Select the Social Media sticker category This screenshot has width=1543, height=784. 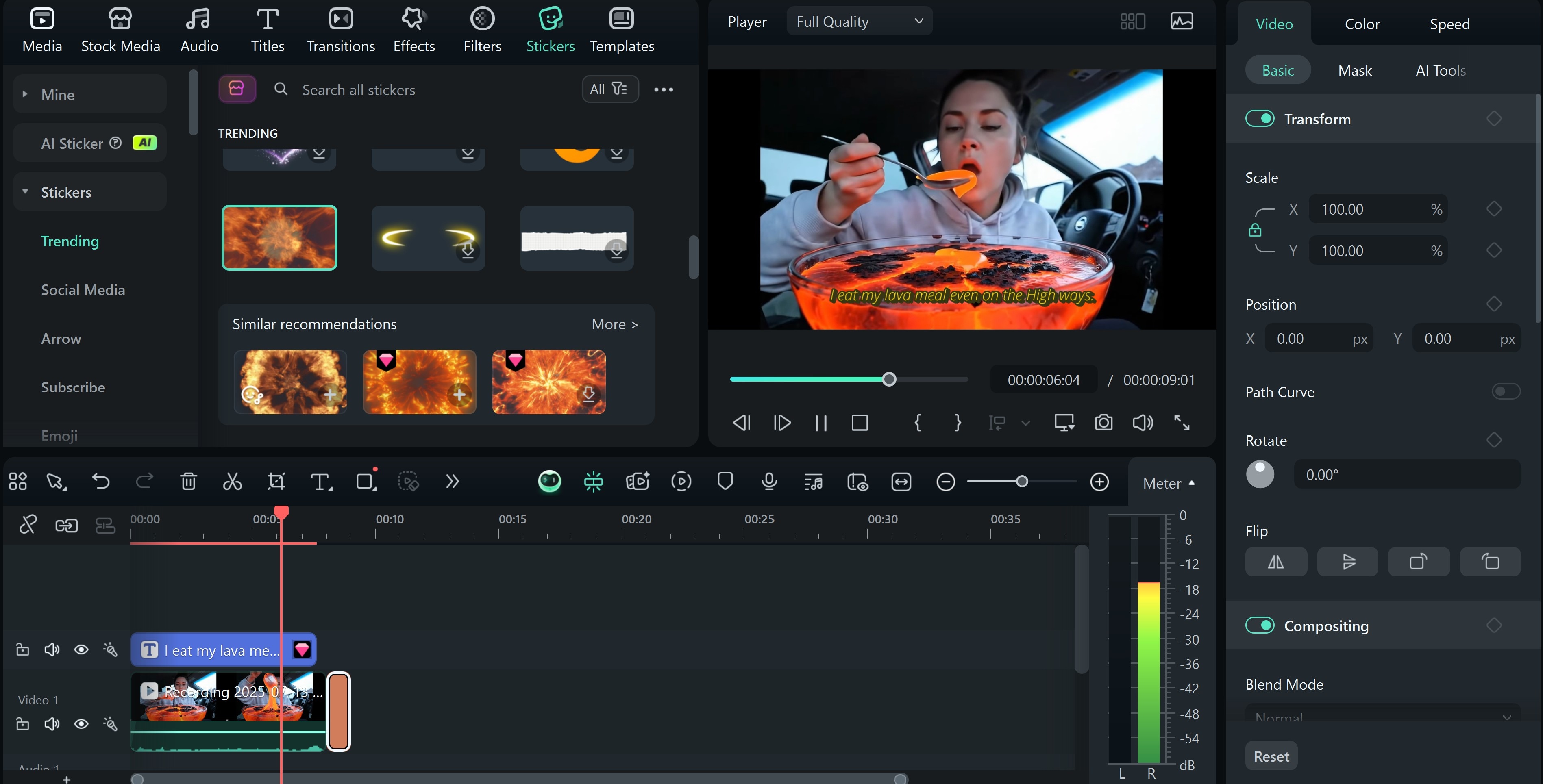click(83, 290)
